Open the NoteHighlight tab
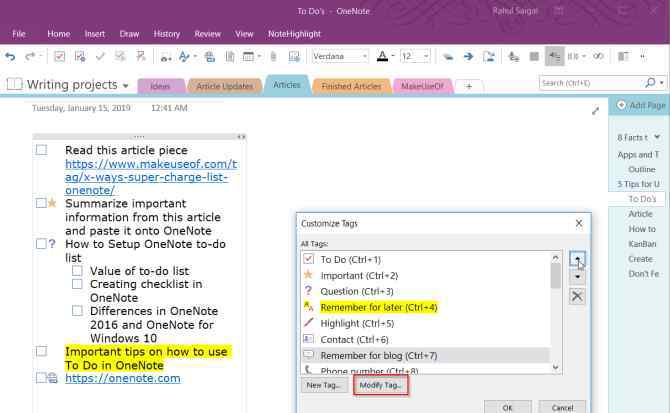The width and height of the screenshot is (670, 413). click(294, 34)
